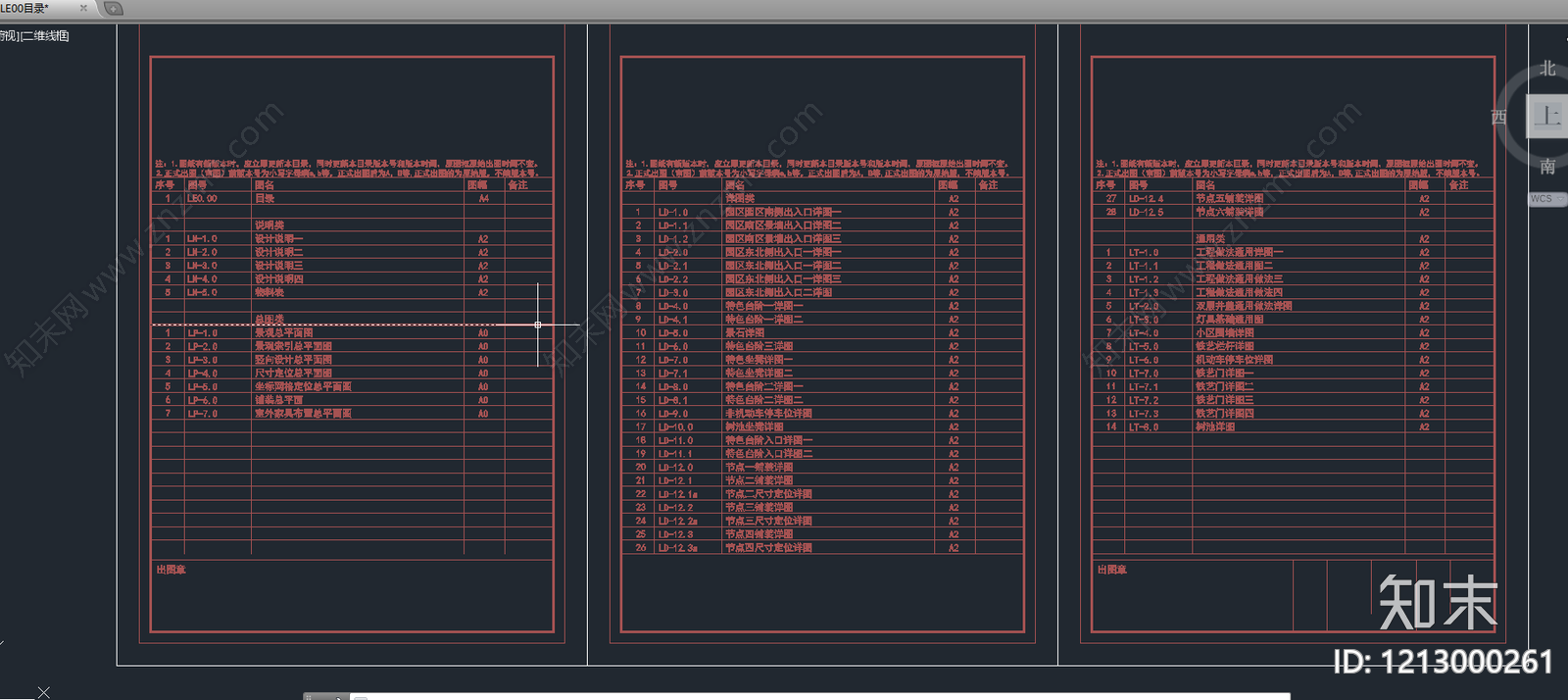Focus the command line input box
The image size is (1568, 700).
784,696
